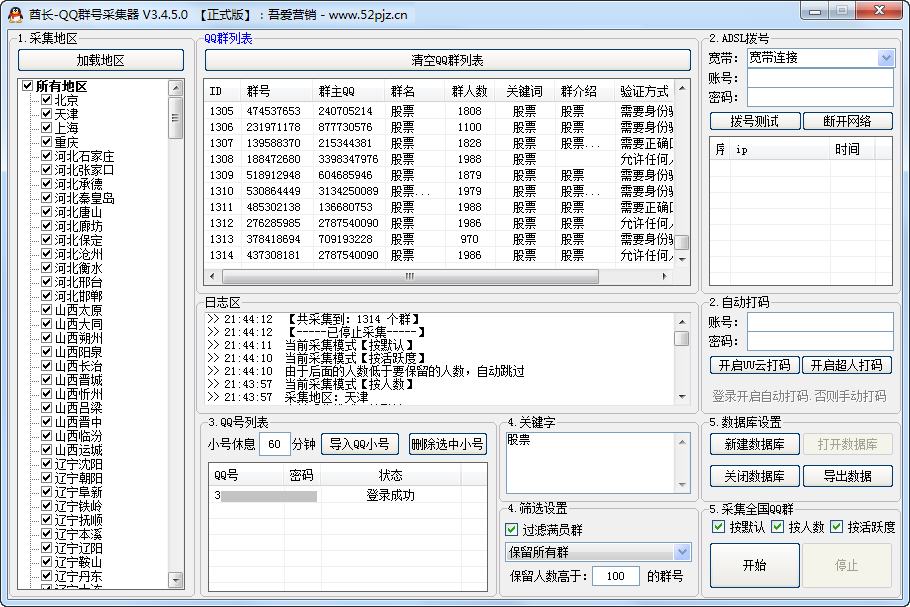
Task: Disable the 按活跃度 checkbox
Action: 837,527
